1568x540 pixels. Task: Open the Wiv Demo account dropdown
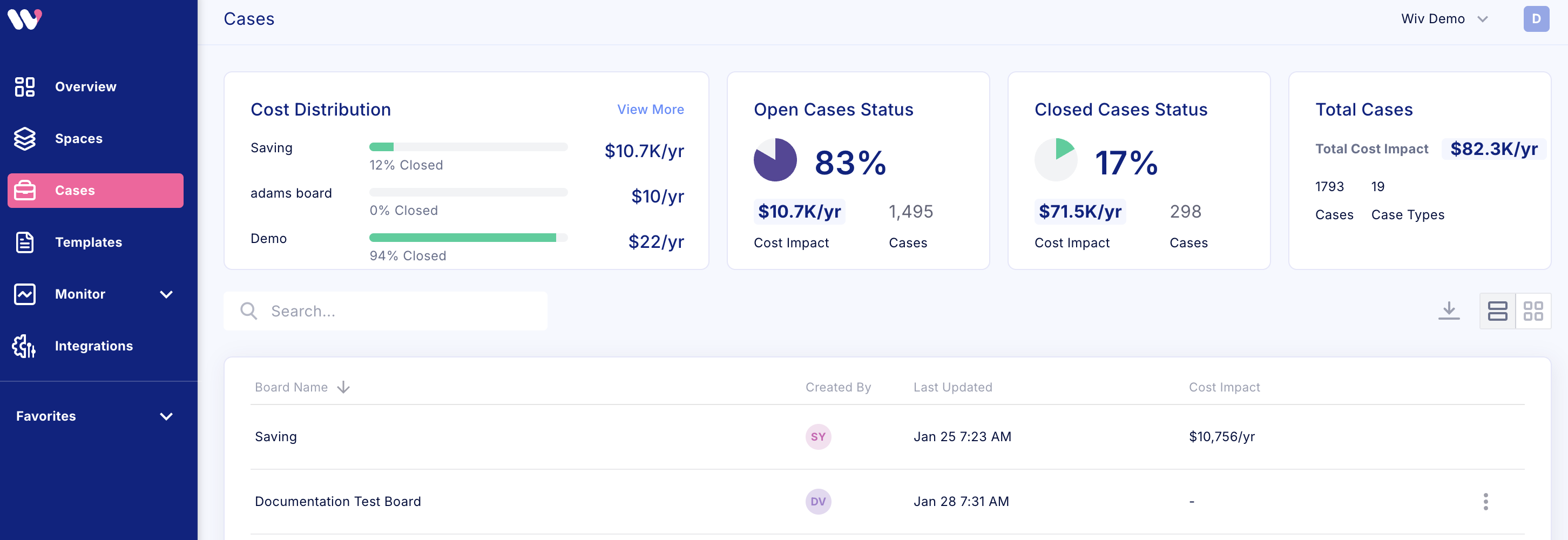click(x=1444, y=19)
